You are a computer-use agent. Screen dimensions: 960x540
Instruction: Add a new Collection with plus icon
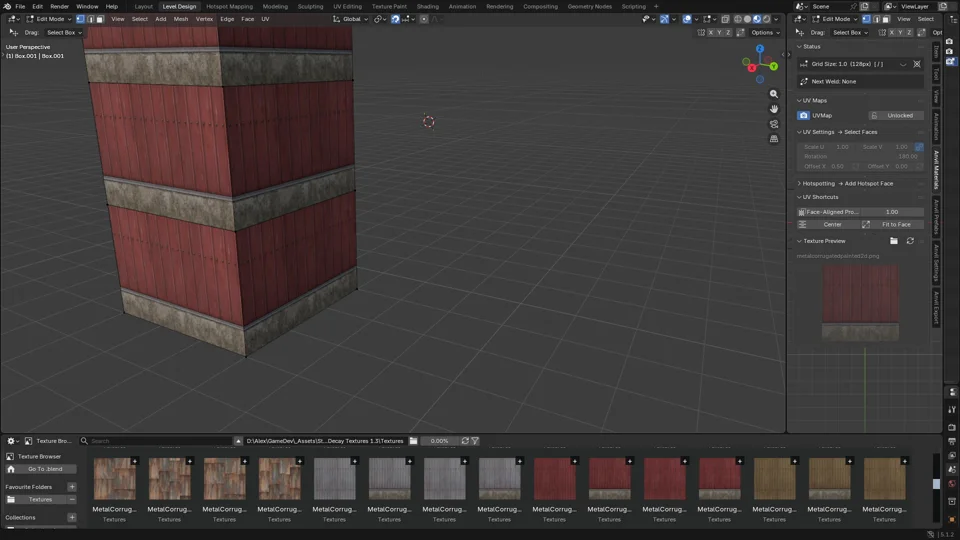point(72,517)
